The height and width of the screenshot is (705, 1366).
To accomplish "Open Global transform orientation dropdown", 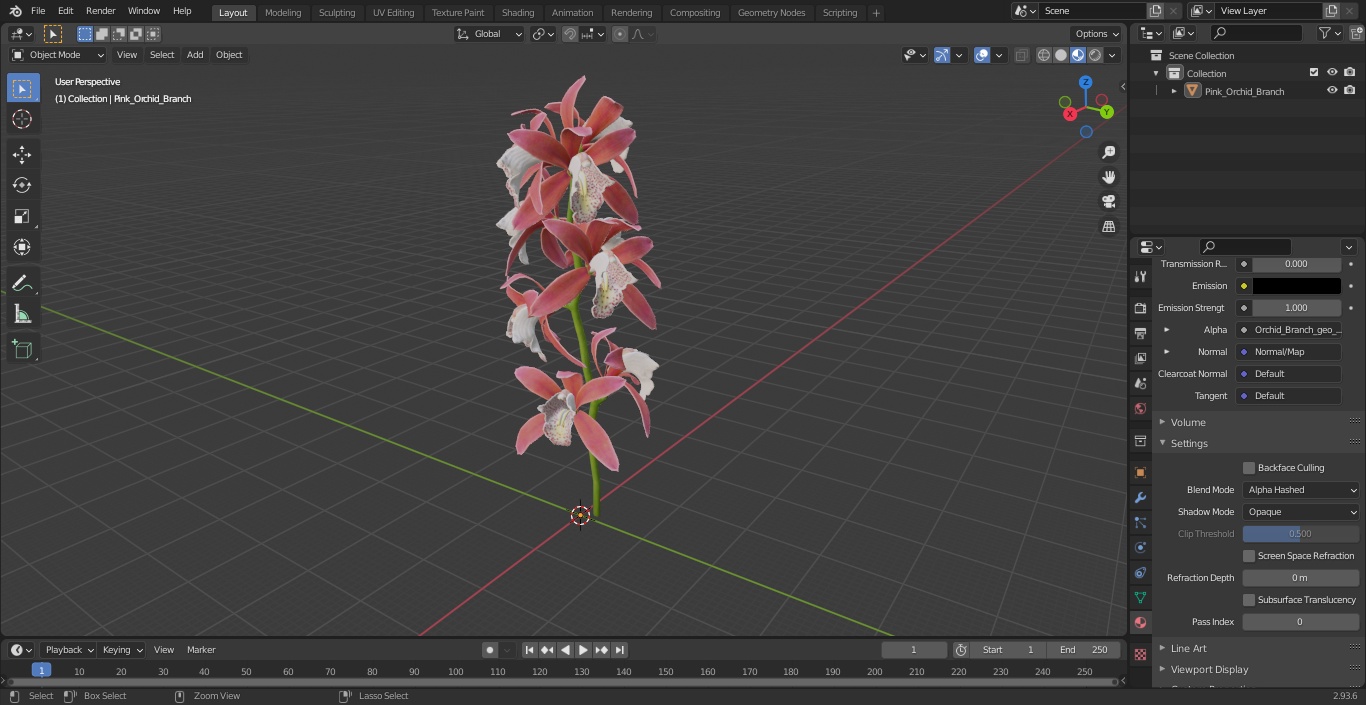I will pyautogui.click(x=490, y=34).
